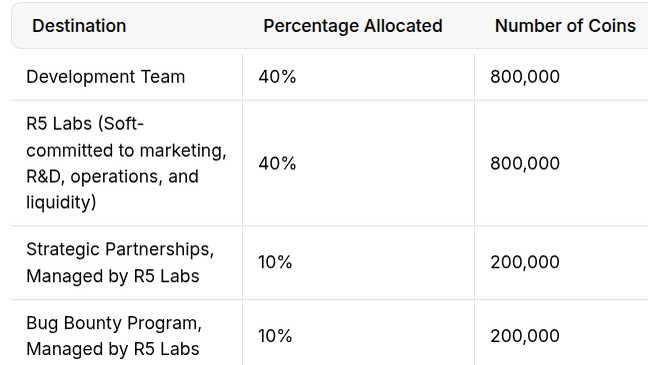The image size is (648, 365).
Task: Click 'Managed by R5 Labs' under Strategic Partnerships
Action: point(113,276)
